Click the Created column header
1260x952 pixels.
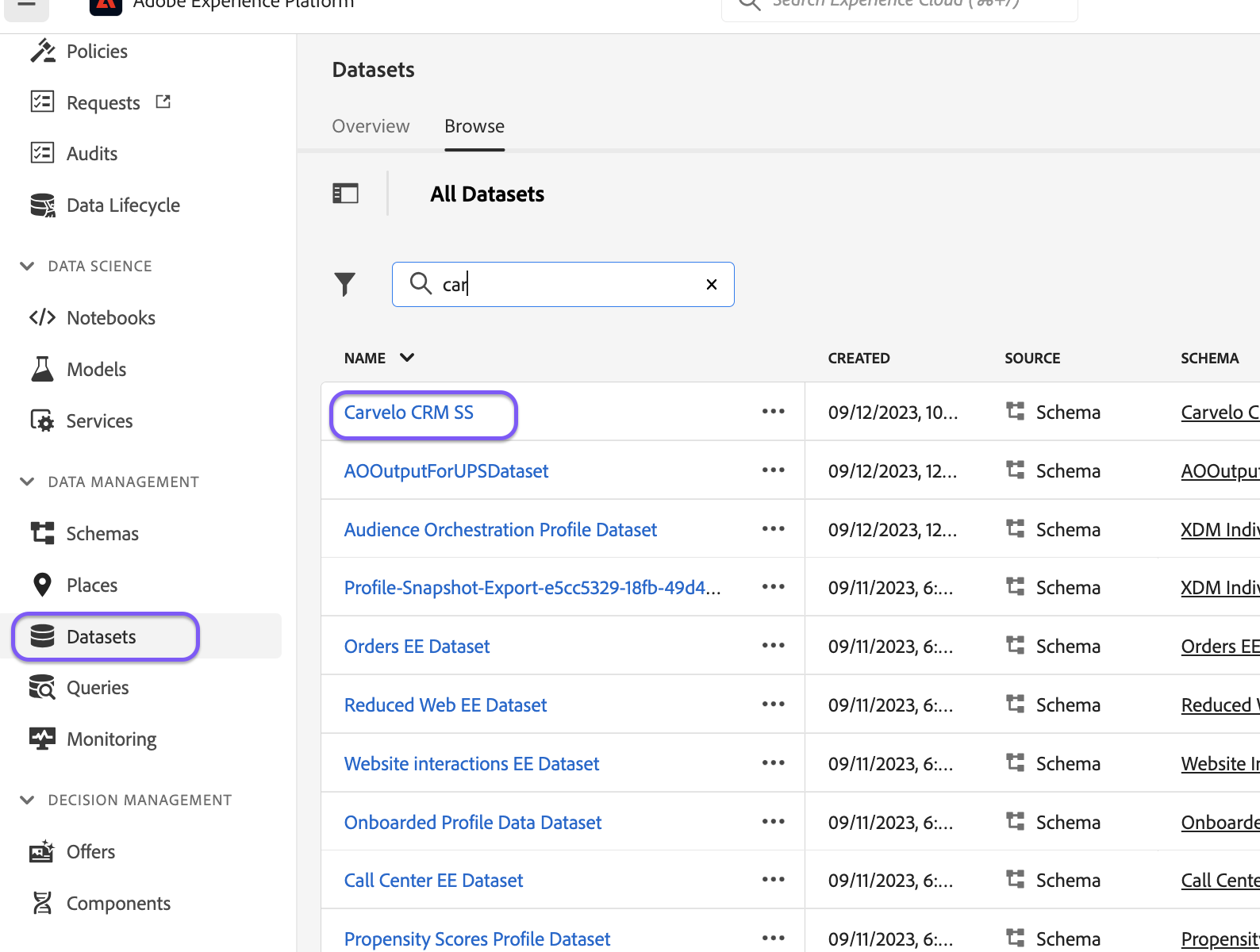(859, 358)
